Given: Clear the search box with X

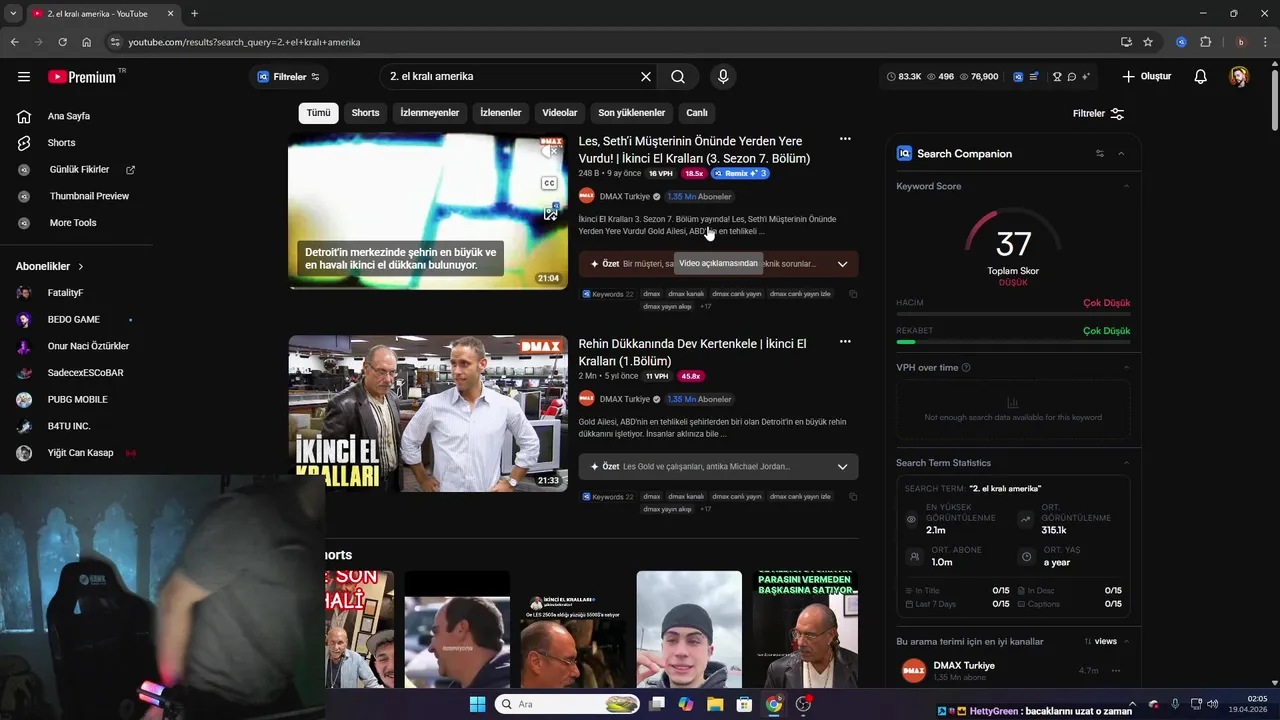Looking at the screenshot, I should coord(646,77).
